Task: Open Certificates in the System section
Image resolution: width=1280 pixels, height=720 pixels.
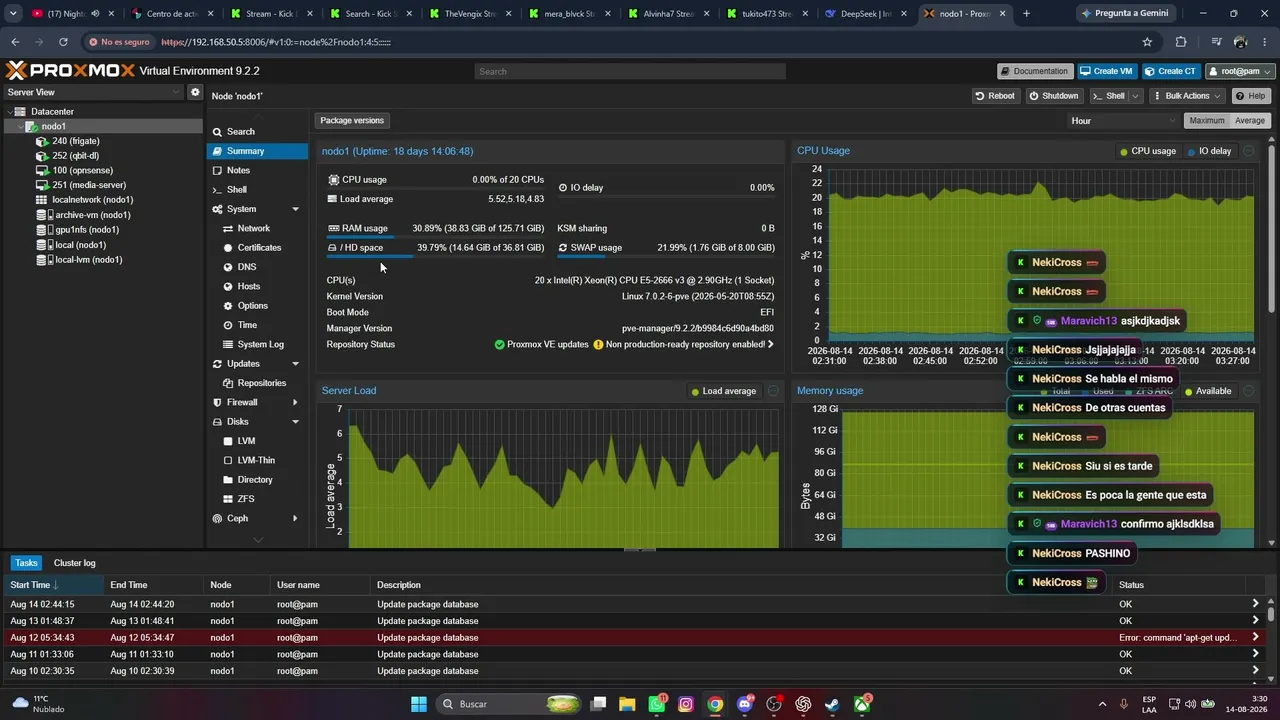Action: pyautogui.click(x=259, y=248)
